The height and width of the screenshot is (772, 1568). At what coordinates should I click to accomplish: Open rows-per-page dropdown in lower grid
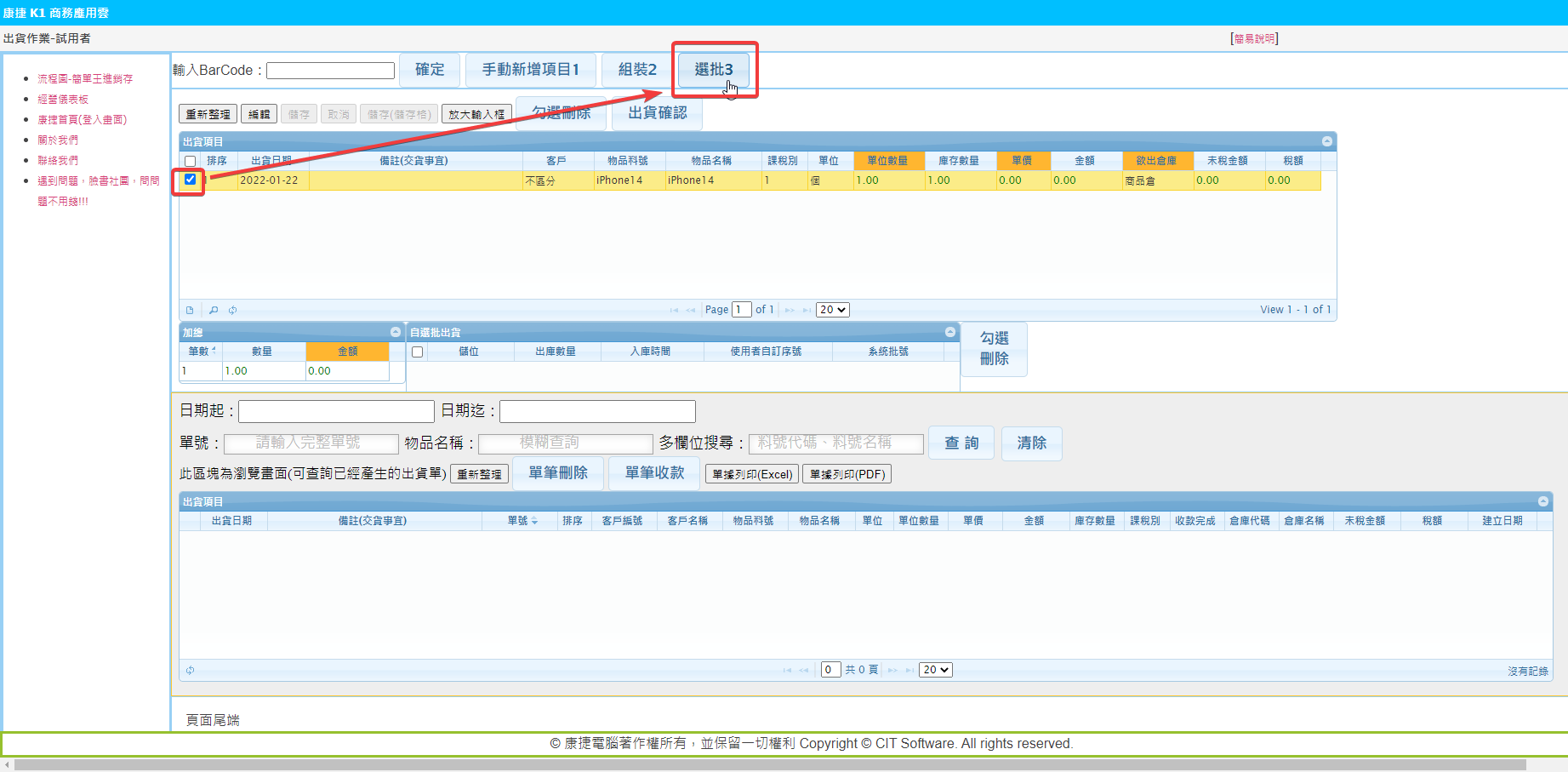click(935, 670)
